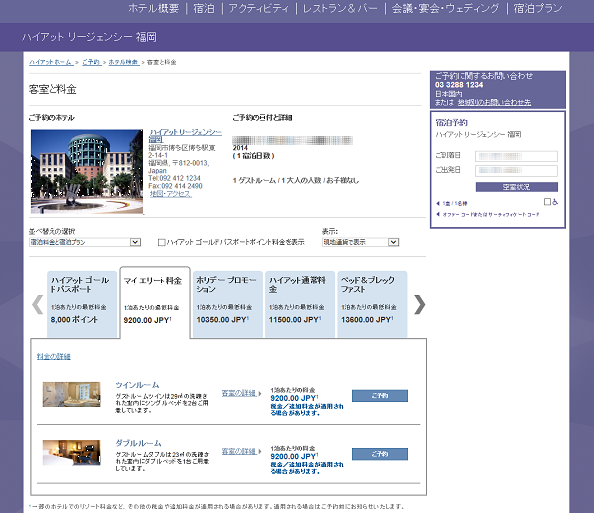The height and width of the screenshot is (513, 594).
Task: Open the アクティビティ navigation item
Action: pos(259,8)
